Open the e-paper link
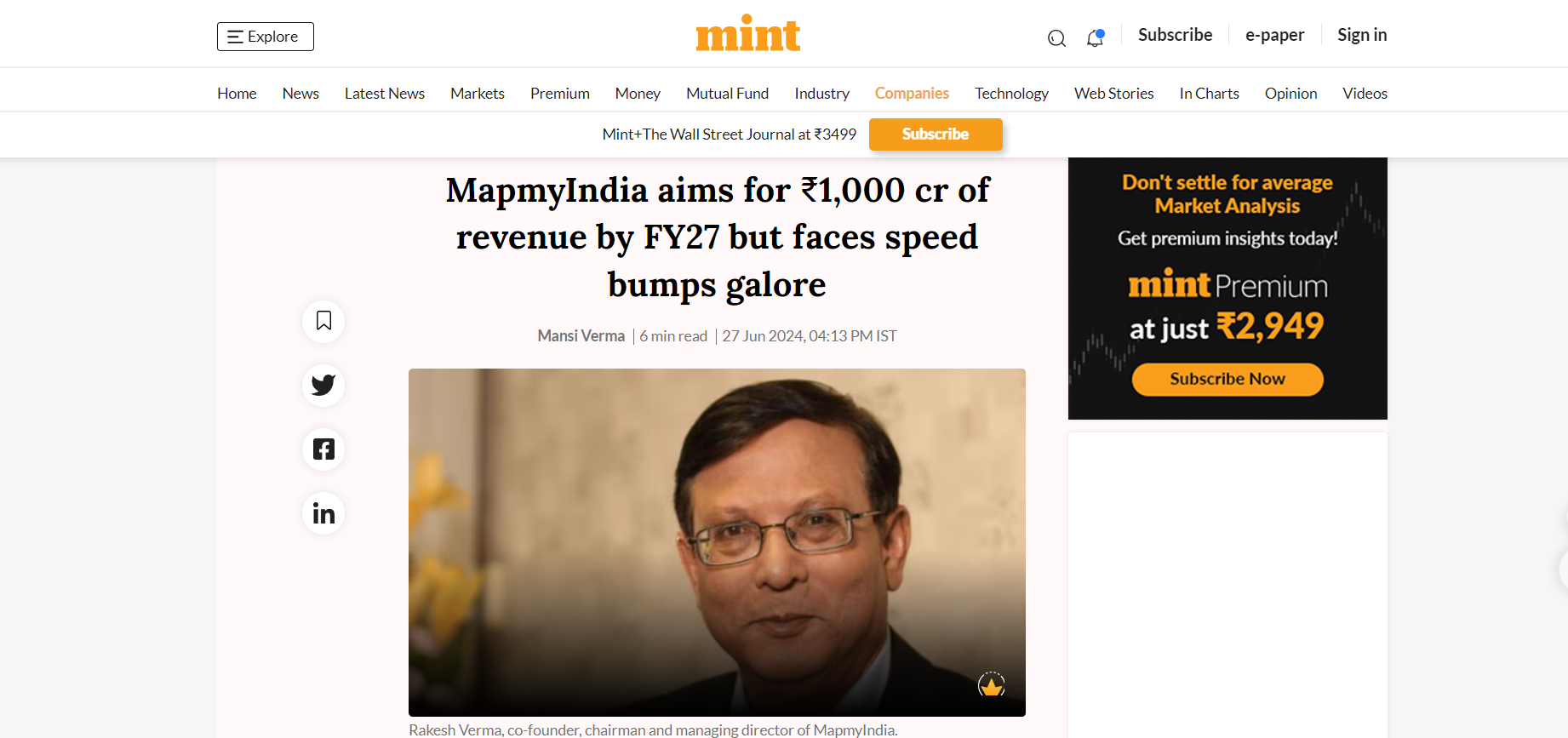This screenshot has width=1568, height=738. click(x=1274, y=35)
